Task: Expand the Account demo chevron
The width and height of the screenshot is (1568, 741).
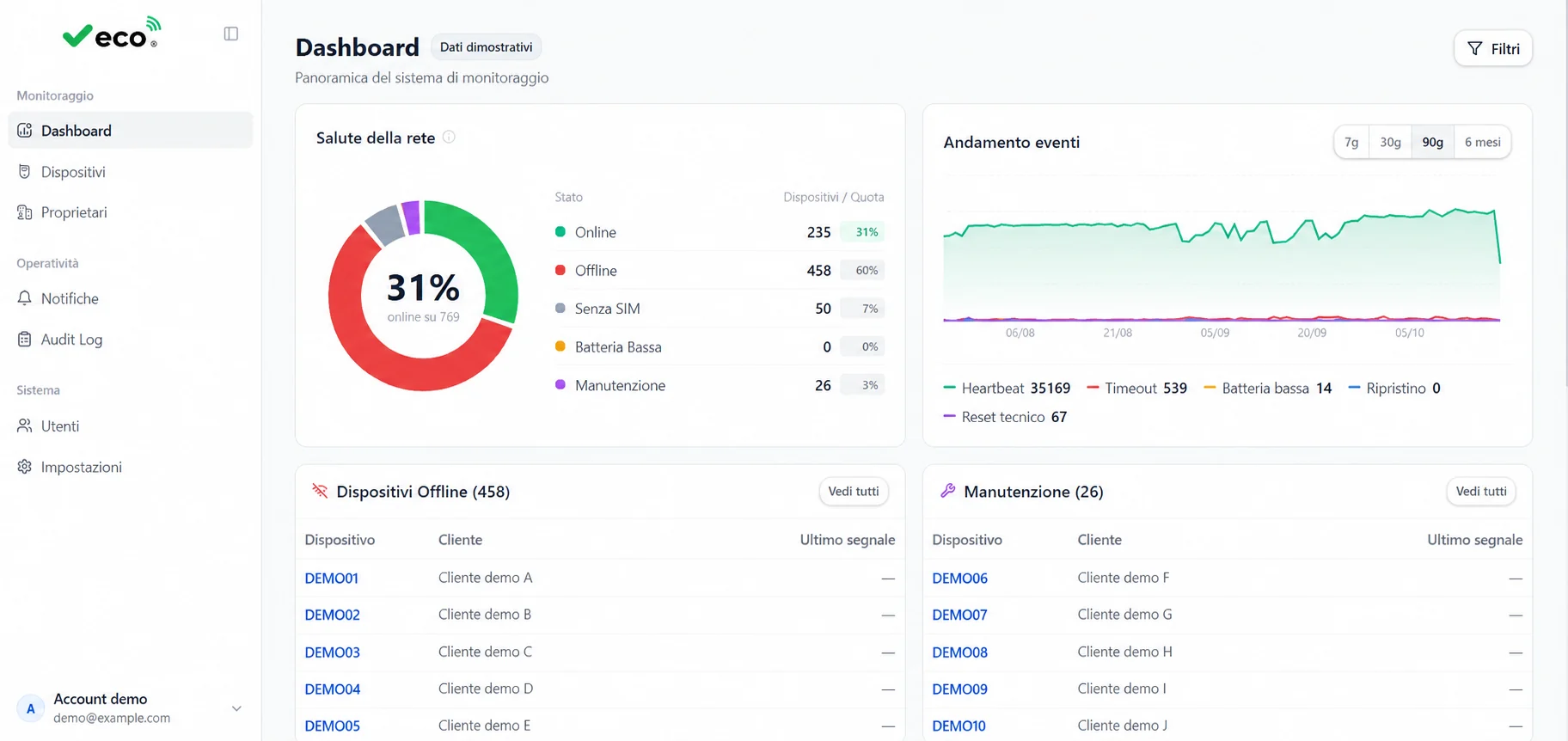Action: [x=236, y=708]
